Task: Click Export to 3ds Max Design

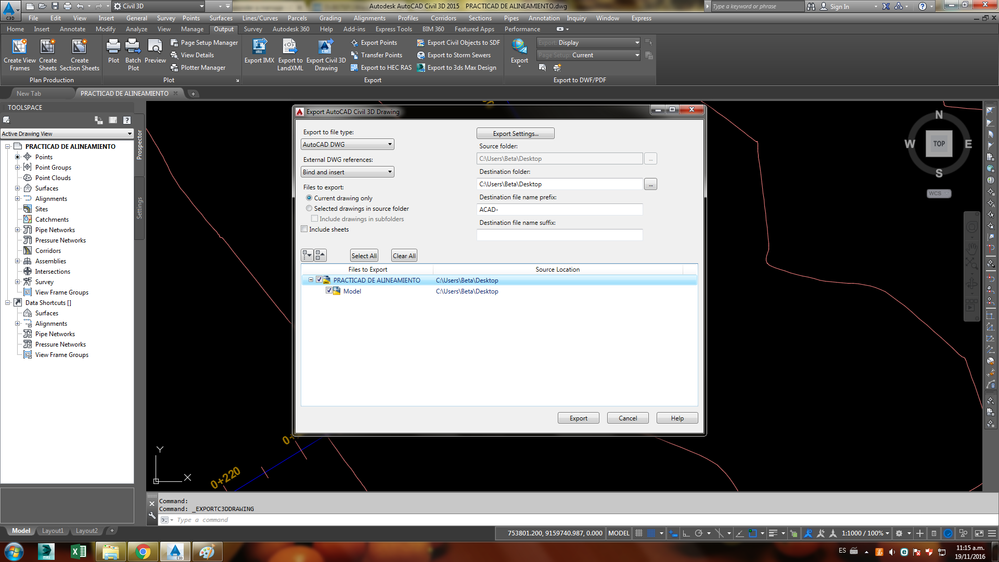Action: coord(456,68)
